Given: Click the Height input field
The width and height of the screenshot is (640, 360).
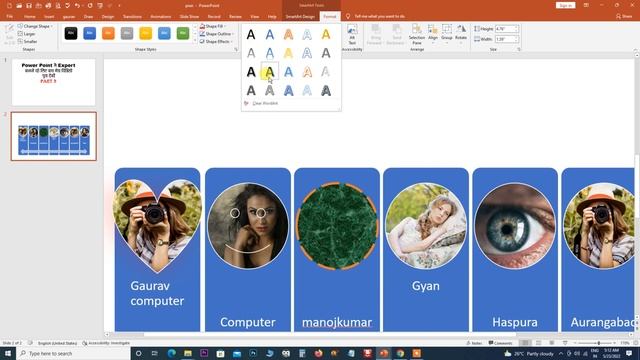Looking at the screenshot, I should (507, 29).
